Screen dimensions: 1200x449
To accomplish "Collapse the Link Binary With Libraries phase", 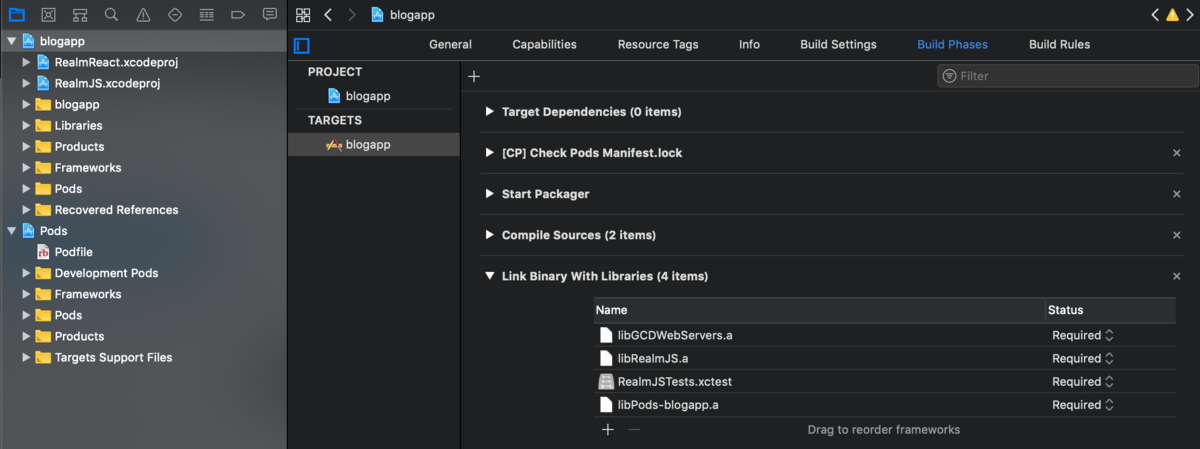I will point(489,276).
